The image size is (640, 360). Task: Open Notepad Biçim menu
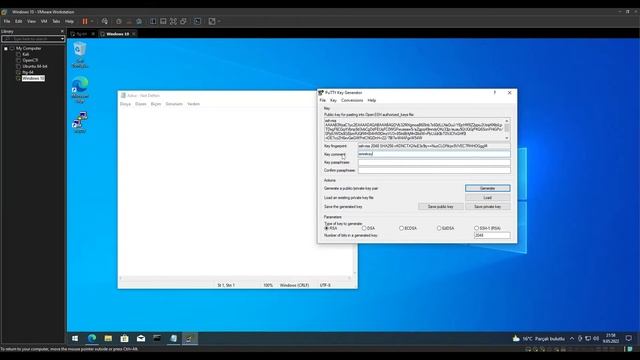click(x=156, y=104)
